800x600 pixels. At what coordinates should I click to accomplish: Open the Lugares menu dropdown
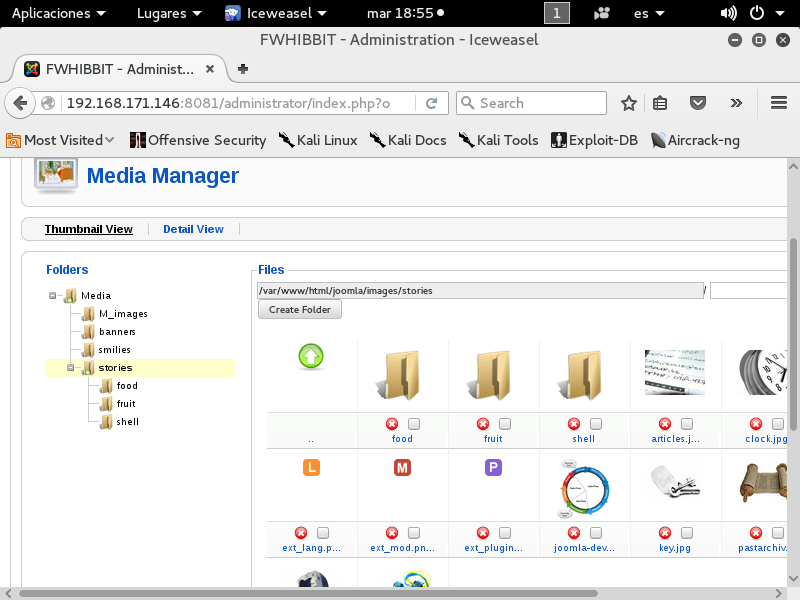pyautogui.click(x=169, y=13)
